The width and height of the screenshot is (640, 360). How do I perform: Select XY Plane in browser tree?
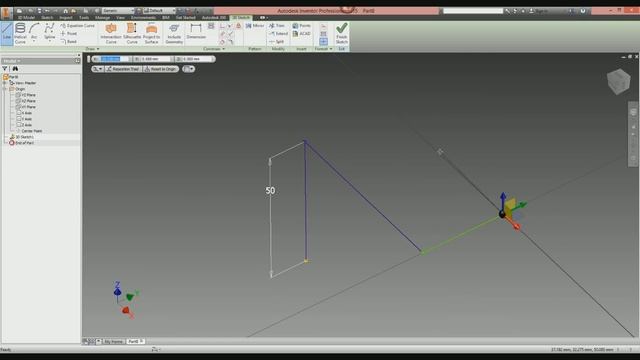(x=26, y=107)
